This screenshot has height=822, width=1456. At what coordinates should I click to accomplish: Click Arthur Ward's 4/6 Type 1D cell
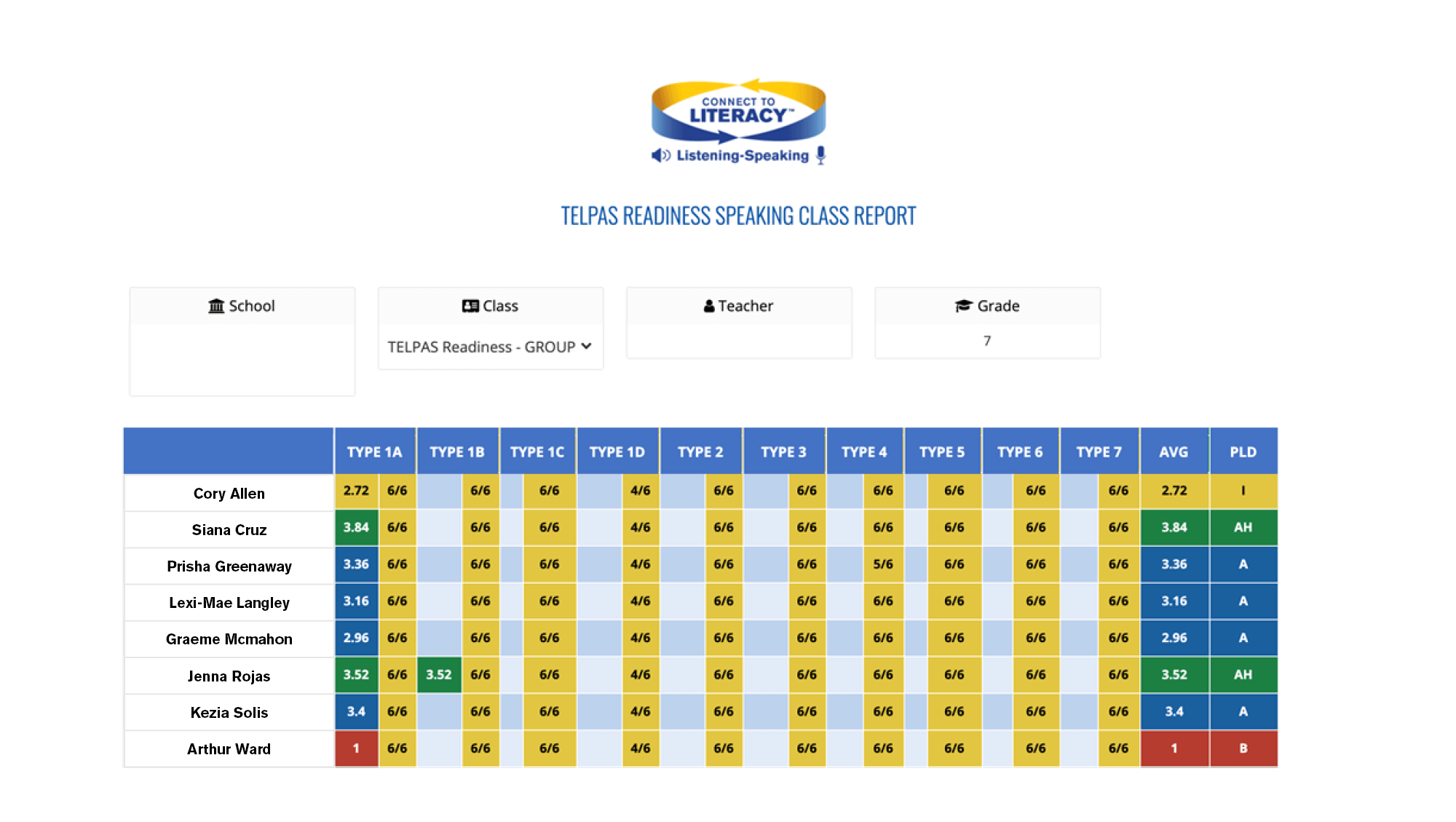pos(641,748)
